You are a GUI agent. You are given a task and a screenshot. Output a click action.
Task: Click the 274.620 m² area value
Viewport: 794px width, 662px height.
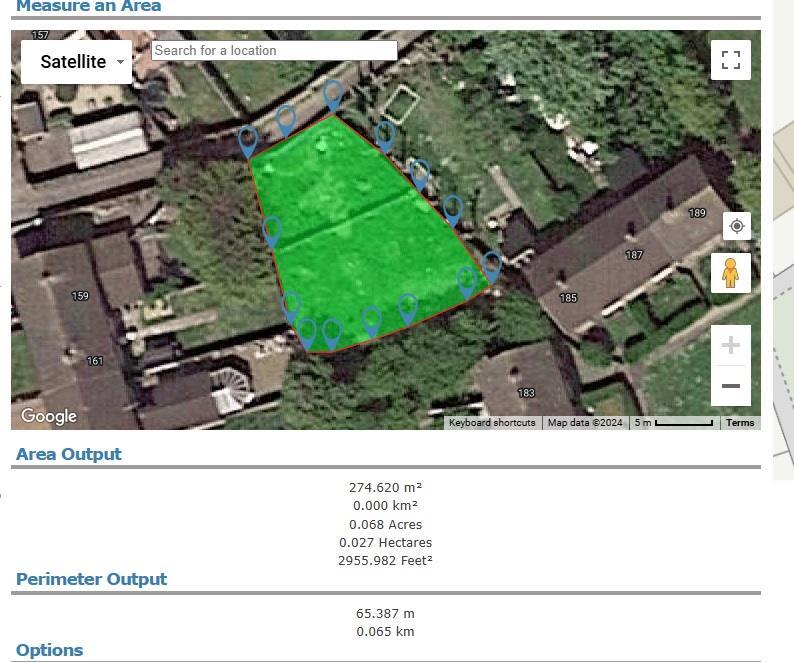pos(385,488)
